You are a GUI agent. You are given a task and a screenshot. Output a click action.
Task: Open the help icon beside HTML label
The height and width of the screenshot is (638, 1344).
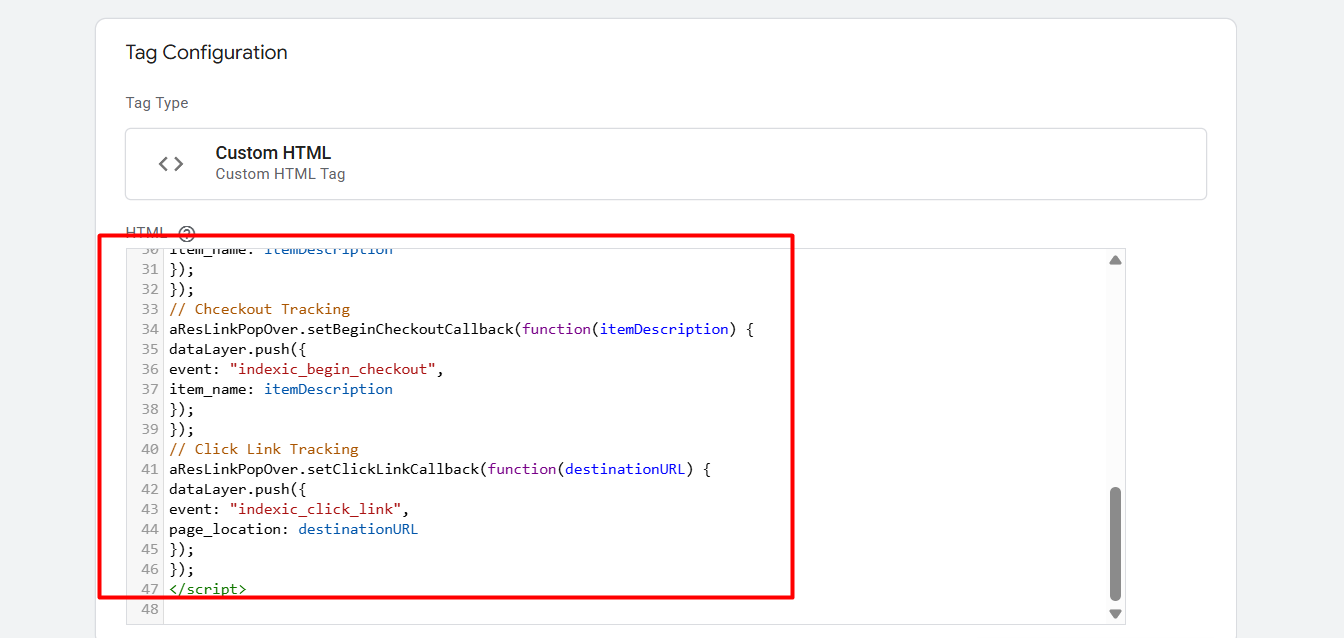click(x=186, y=234)
